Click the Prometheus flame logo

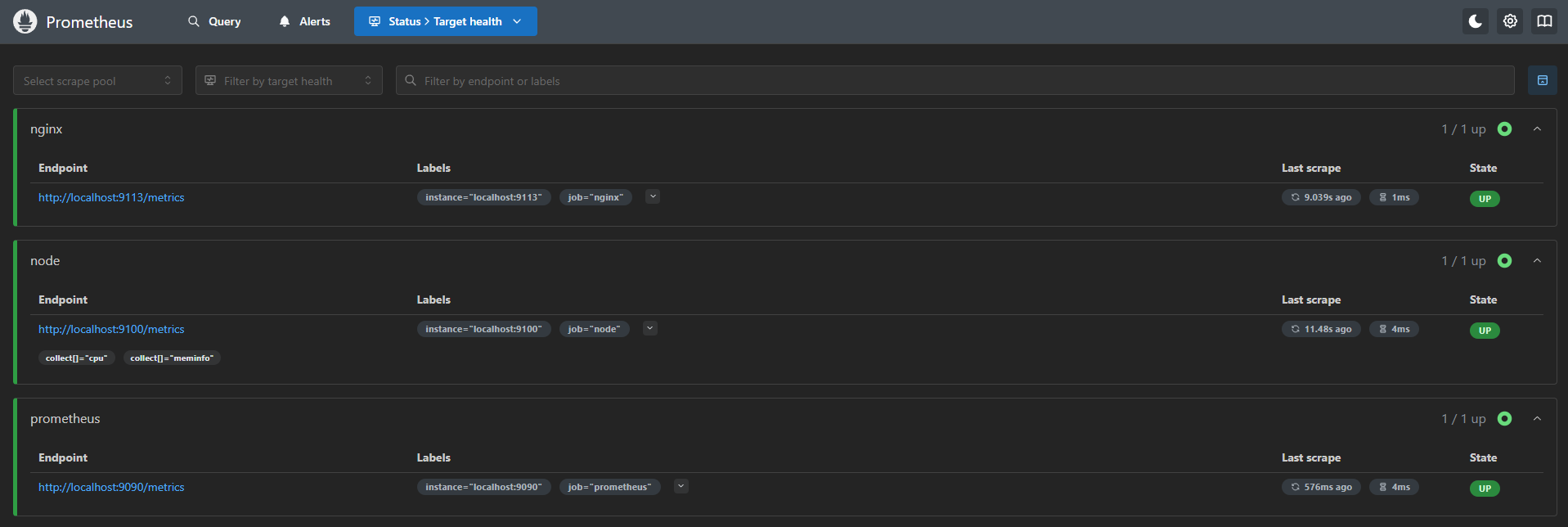[x=25, y=21]
